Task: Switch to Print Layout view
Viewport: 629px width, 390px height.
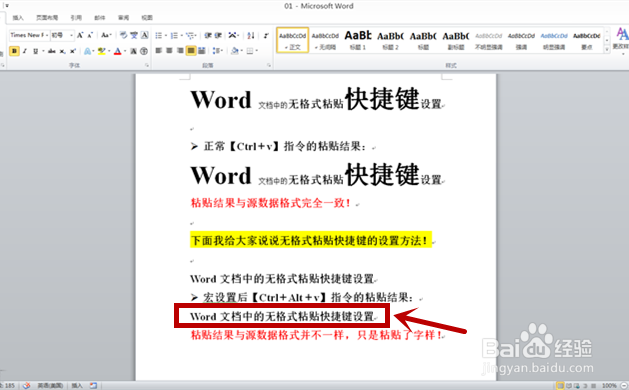Action: tap(560, 386)
